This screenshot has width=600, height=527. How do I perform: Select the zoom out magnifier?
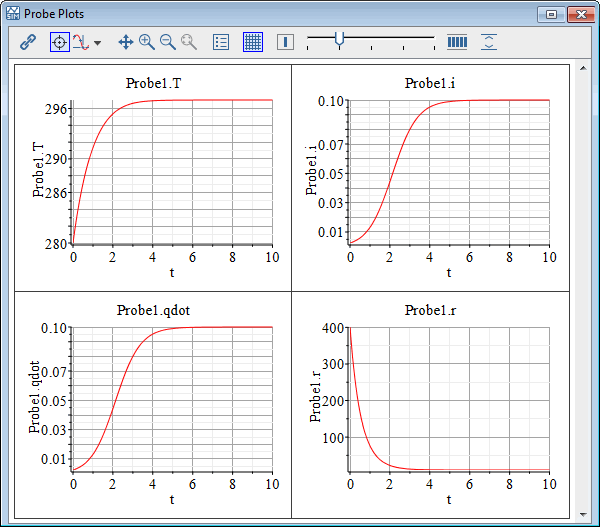168,42
